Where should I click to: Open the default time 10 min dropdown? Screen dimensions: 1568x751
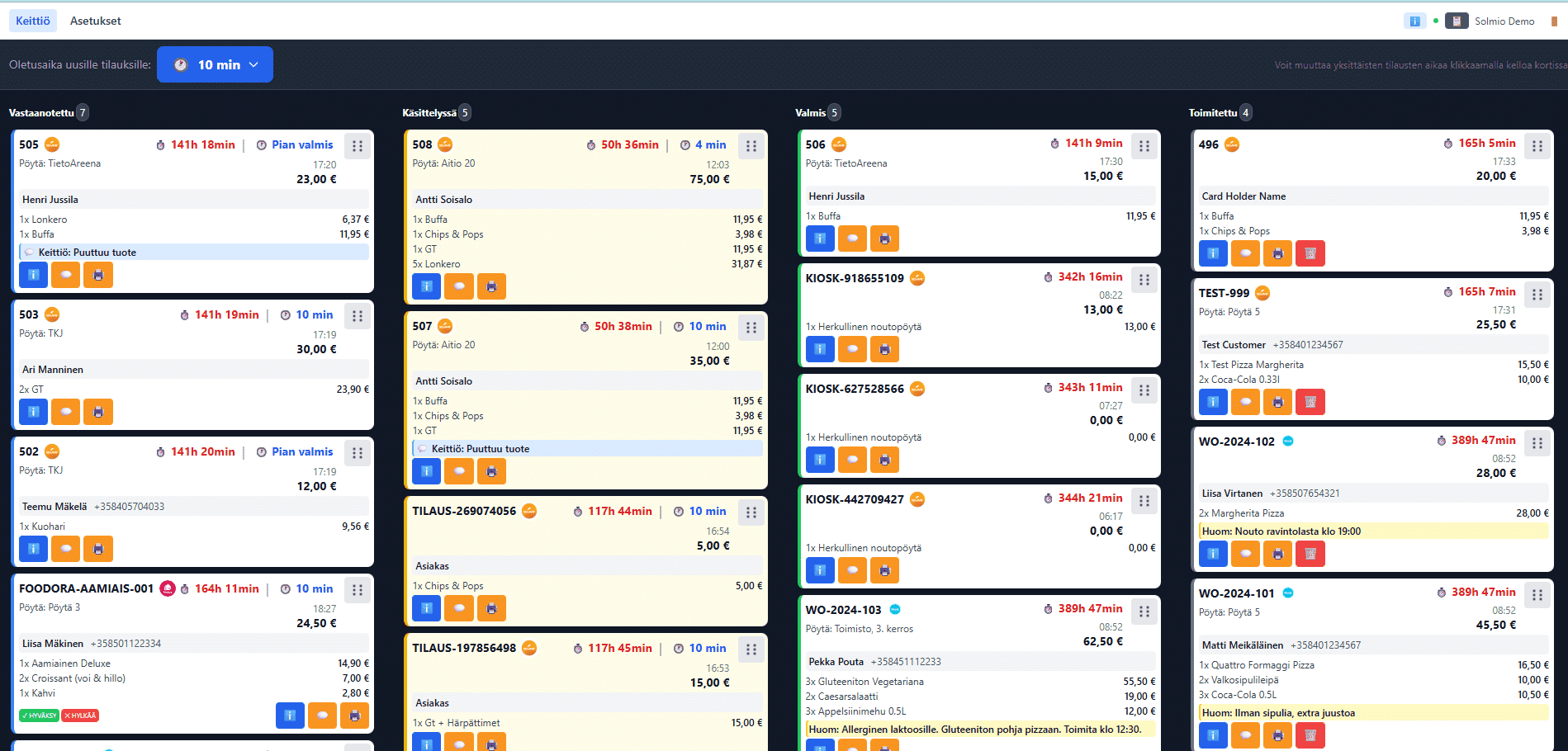(215, 64)
